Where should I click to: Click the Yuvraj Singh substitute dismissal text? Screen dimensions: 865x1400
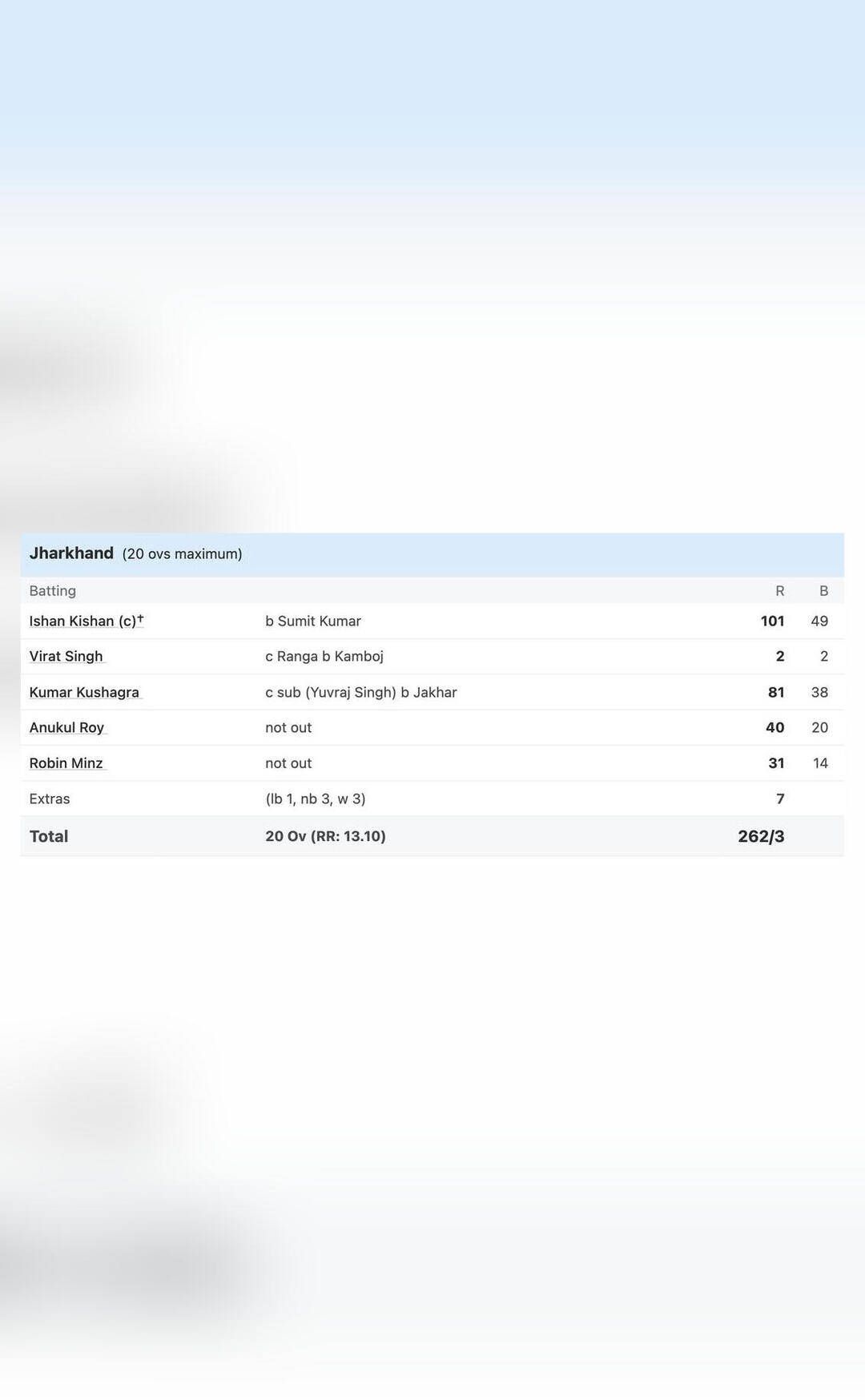[361, 692]
